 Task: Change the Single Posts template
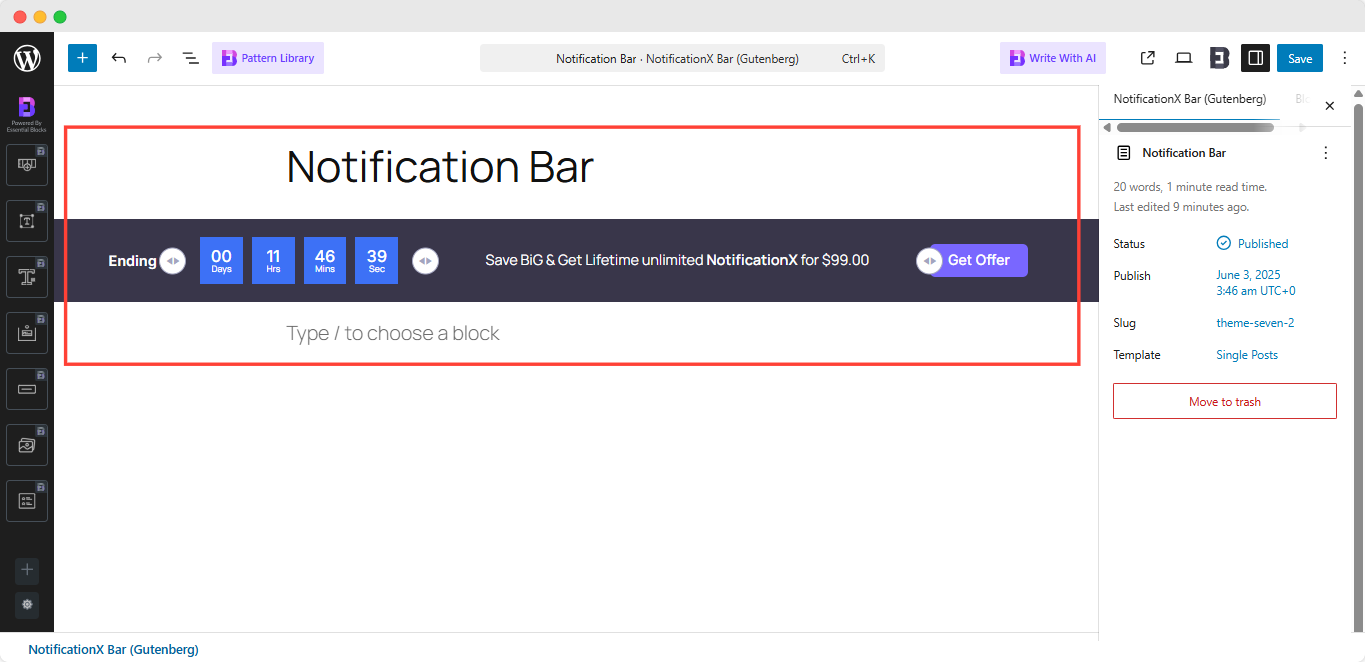1247,355
